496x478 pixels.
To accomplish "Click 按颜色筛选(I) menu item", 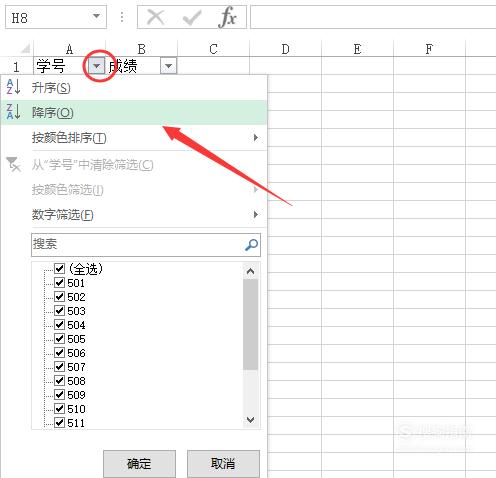I will click(x=134, y=190).
